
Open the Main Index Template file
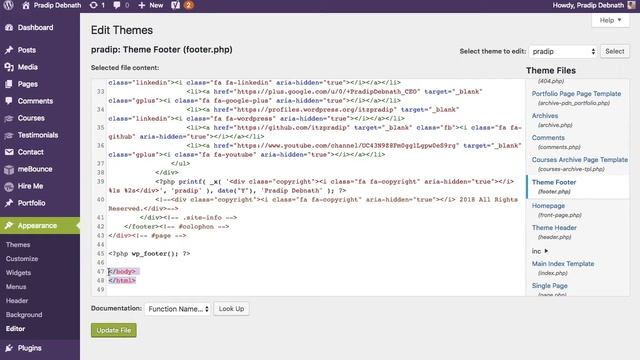pyautogui.click(x=563, y=264)
